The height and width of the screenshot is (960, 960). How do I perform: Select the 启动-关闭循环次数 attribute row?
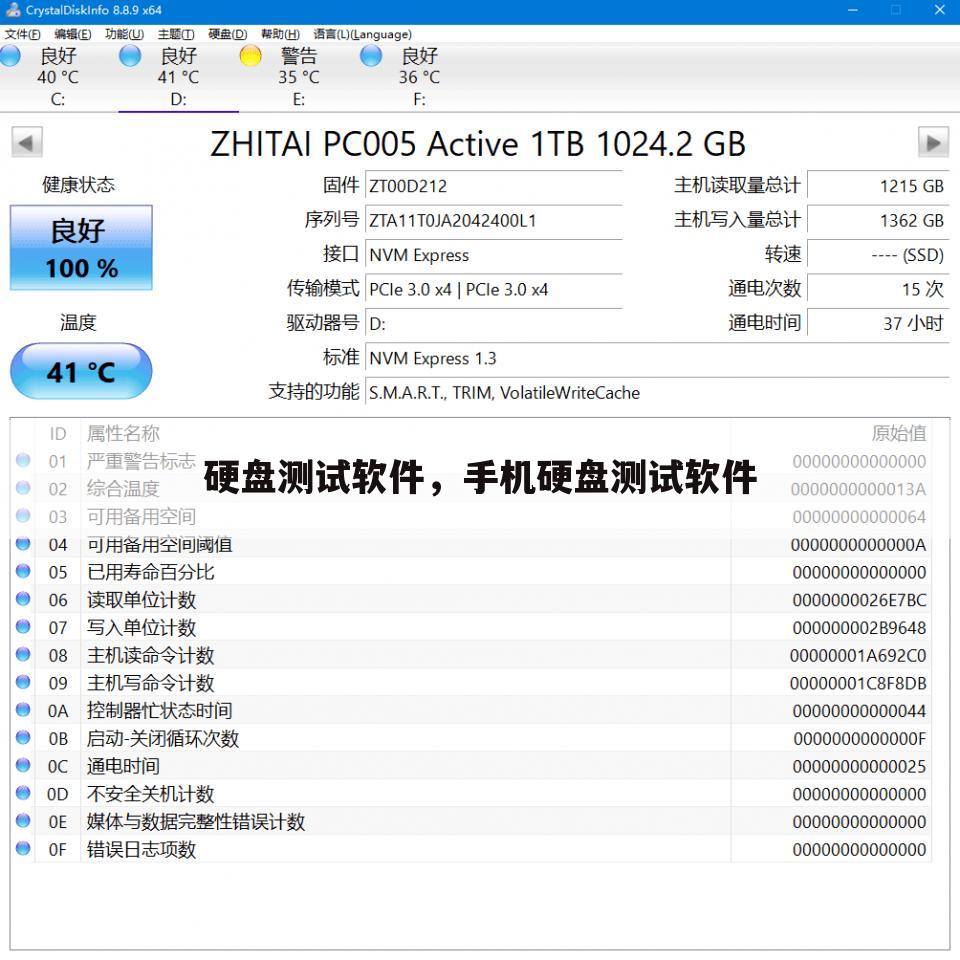pos(471,738)
